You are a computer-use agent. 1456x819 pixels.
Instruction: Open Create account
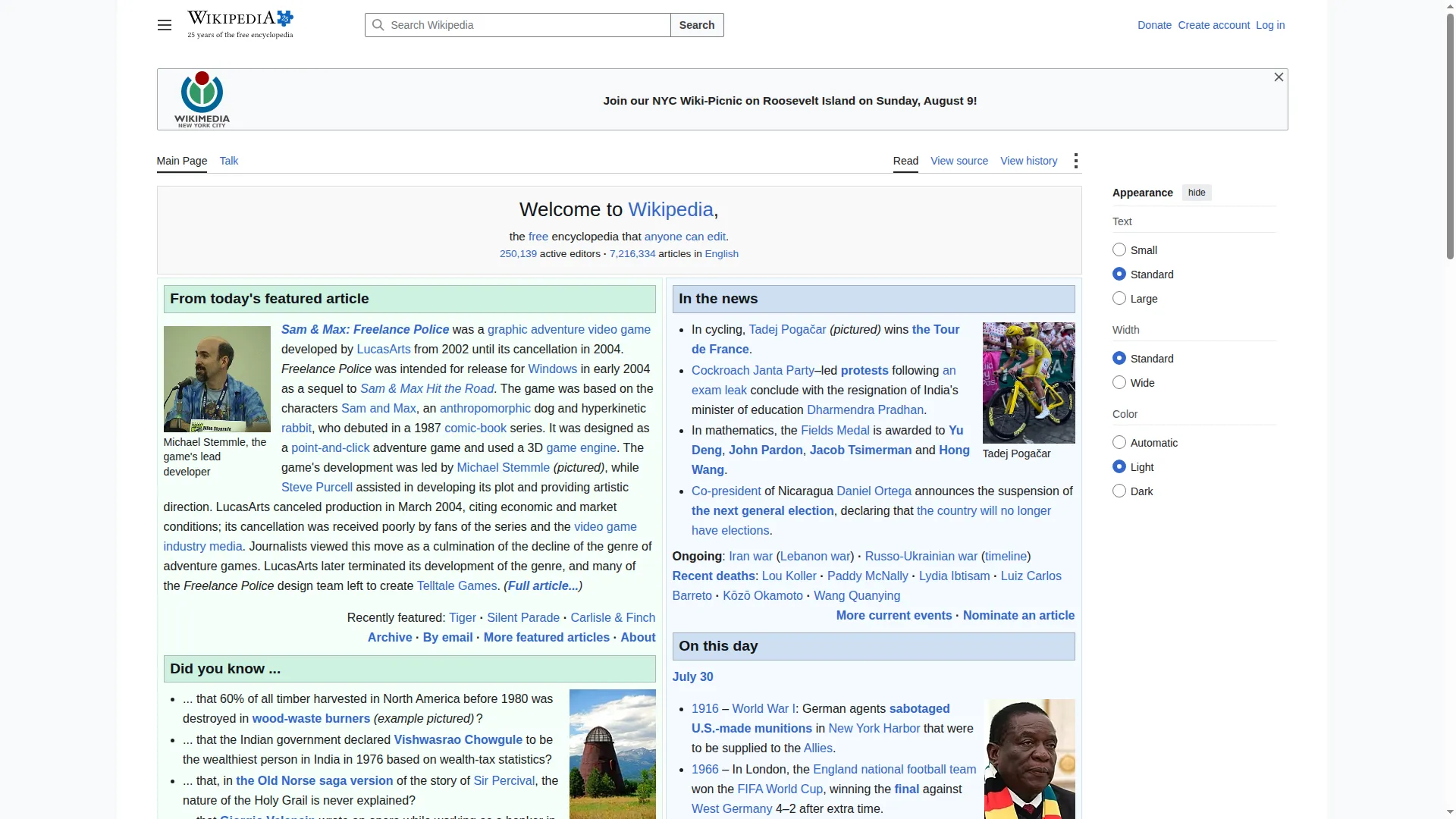click(x=1213, y=25)
